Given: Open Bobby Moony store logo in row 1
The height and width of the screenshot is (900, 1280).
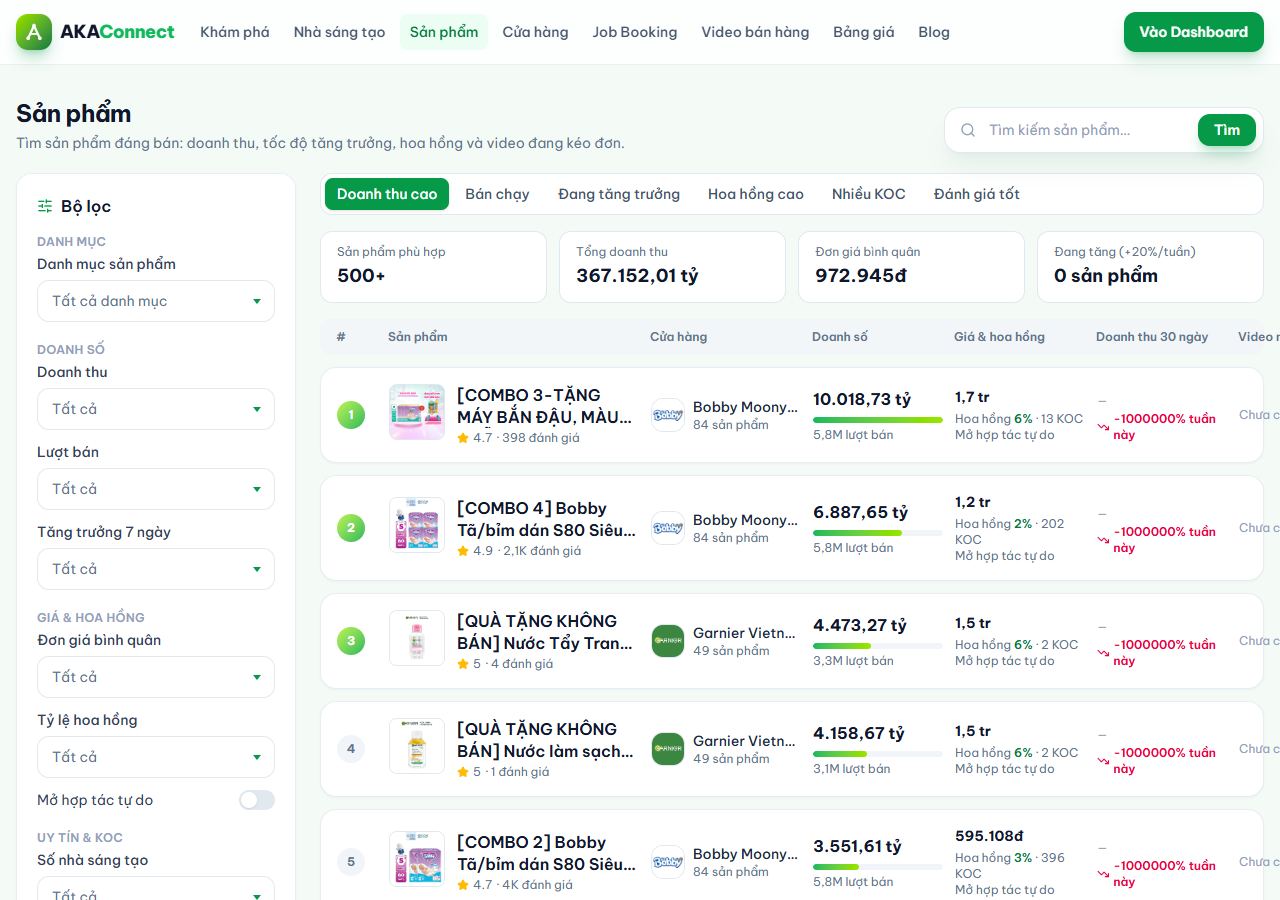Looking at the screenshot, I should click(x=668, y=415).
